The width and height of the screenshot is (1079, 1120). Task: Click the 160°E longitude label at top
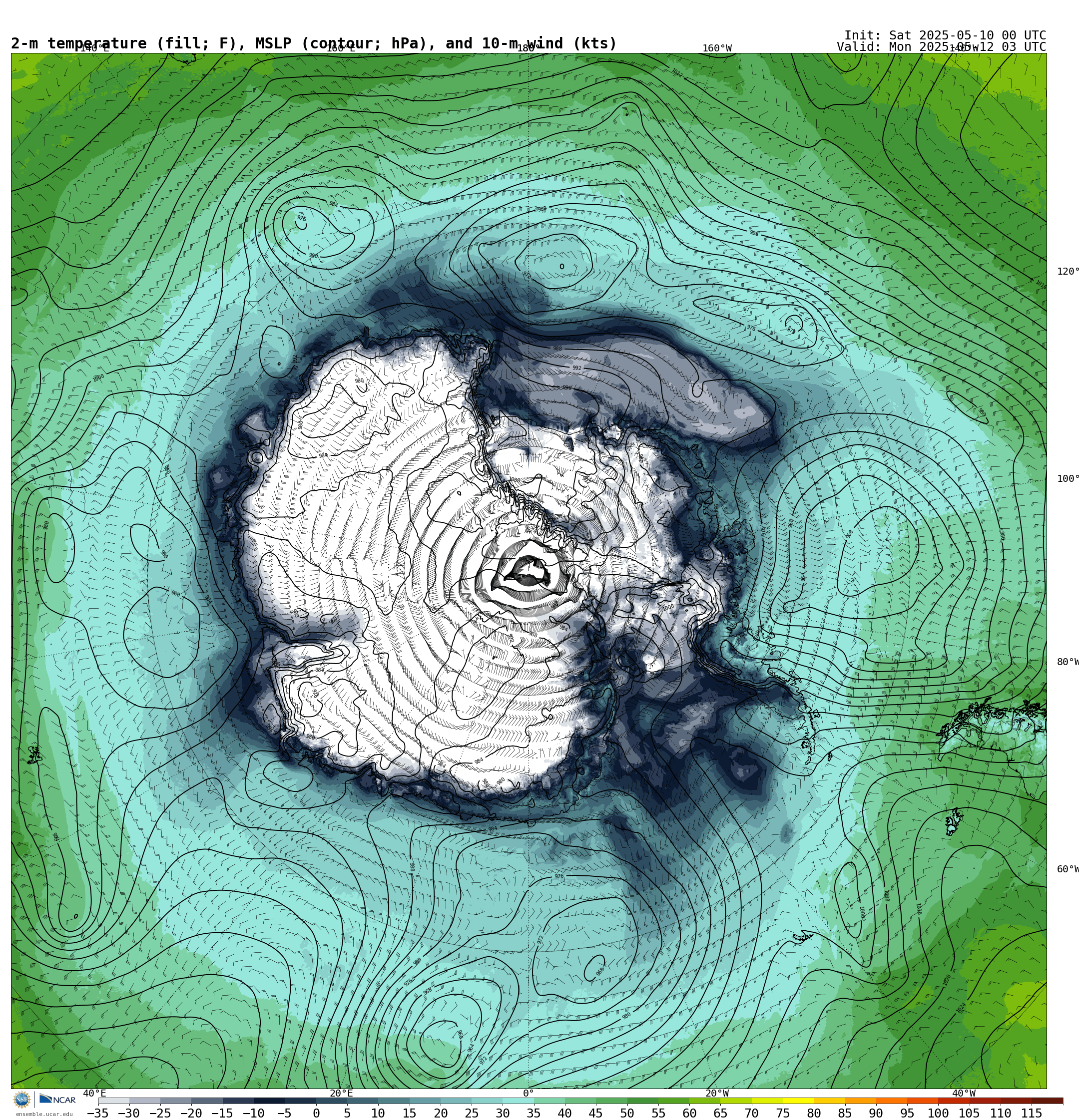point(341,48)
